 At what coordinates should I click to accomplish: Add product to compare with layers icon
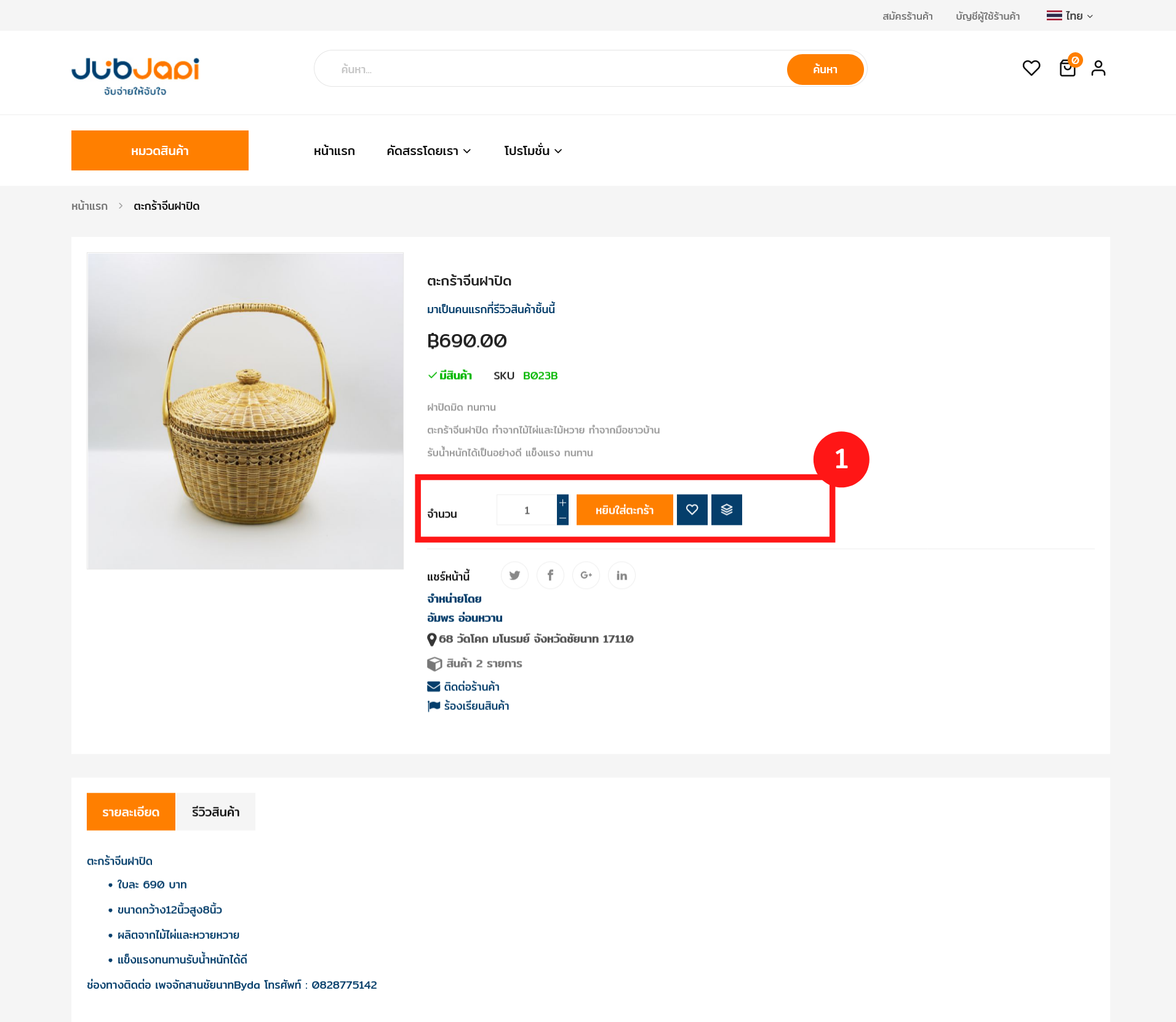(727, 509)
